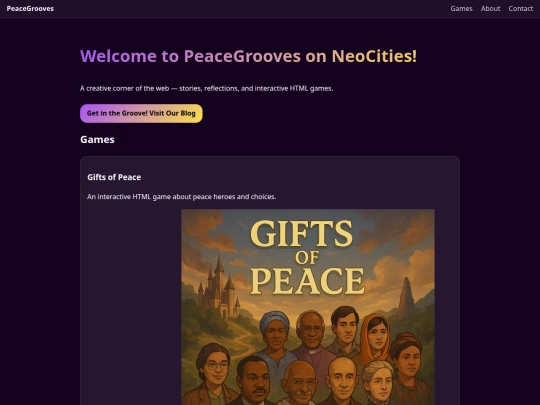Open the Games navigation link
The height and width of the screenshot is (405, 540).
461,9
